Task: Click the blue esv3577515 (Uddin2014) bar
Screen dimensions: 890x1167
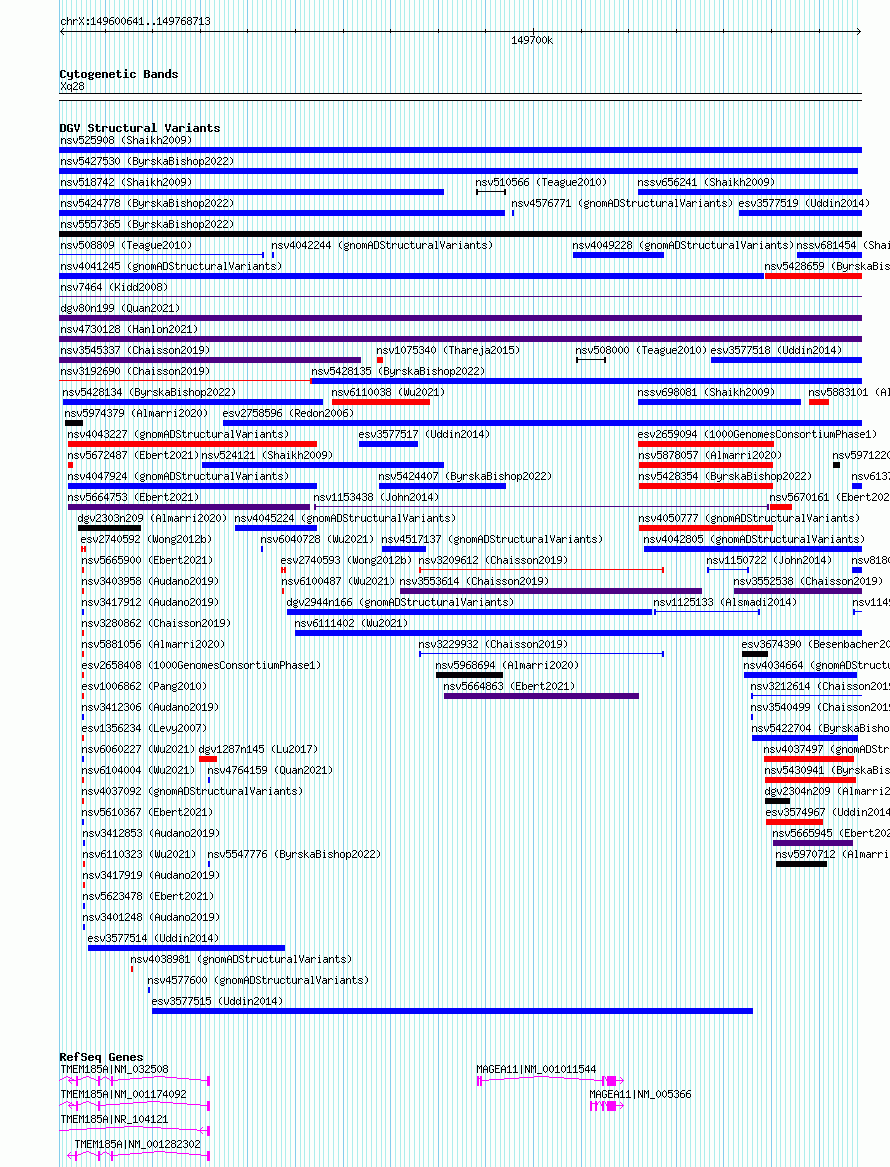Action: [x=452, y=1011]
